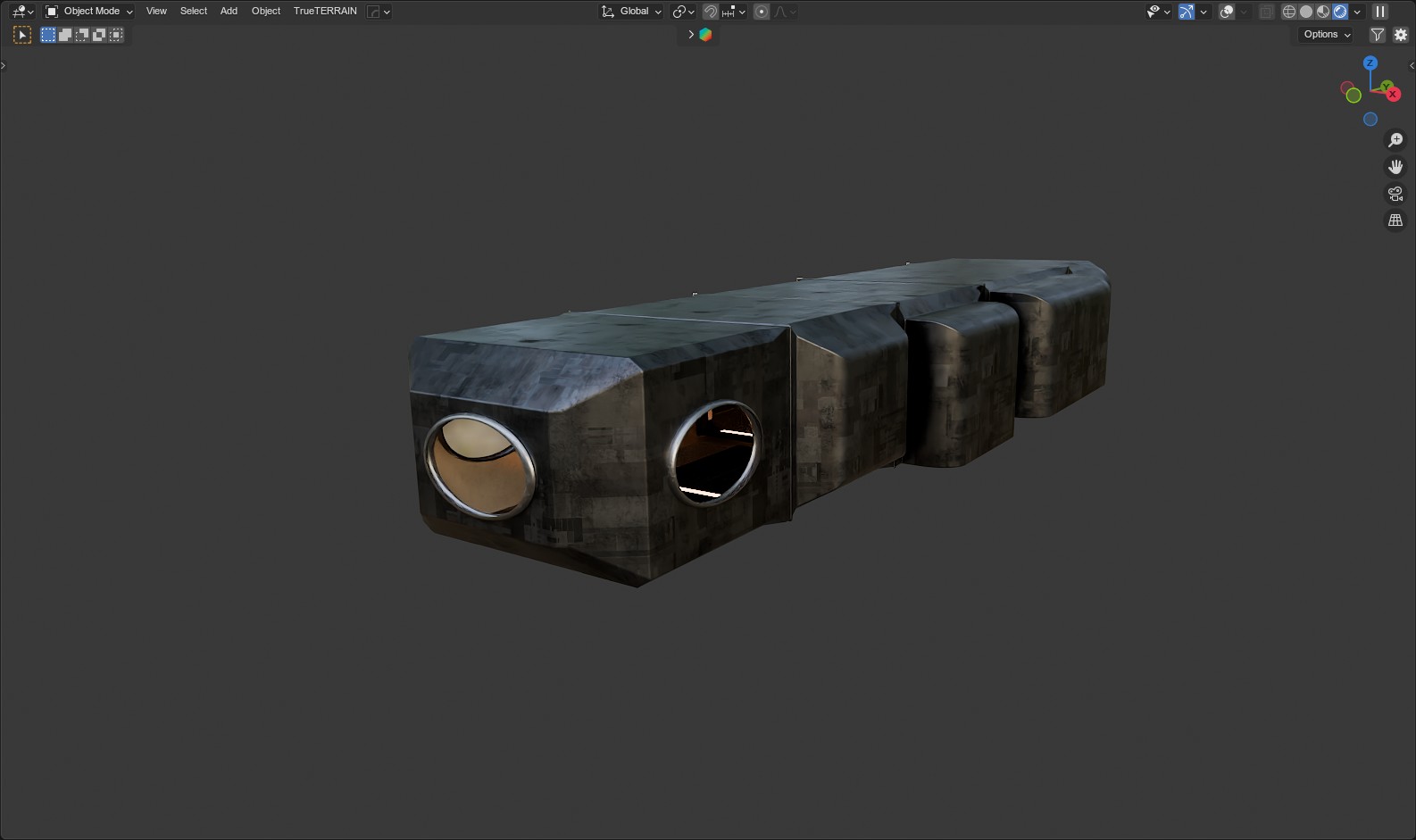
Task: Open the Global transform orientation dropdown
Action: coord(632,12)
